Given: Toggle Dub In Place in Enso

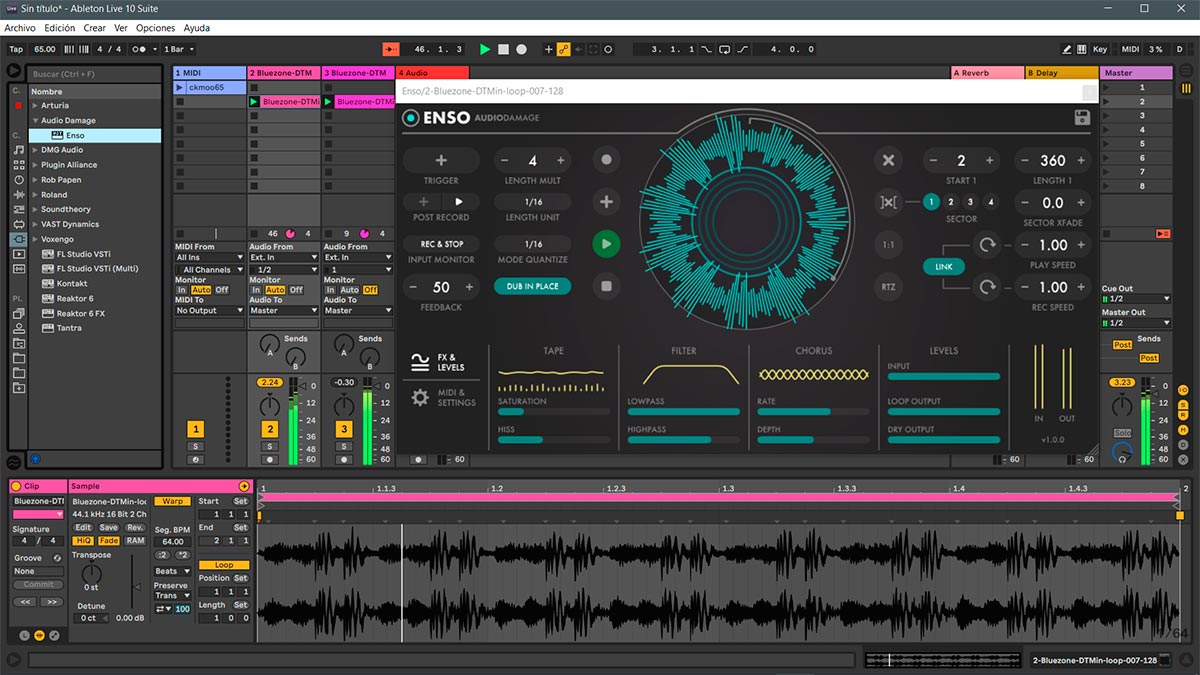Looking at the screenshot, I should tap(533, 286).
